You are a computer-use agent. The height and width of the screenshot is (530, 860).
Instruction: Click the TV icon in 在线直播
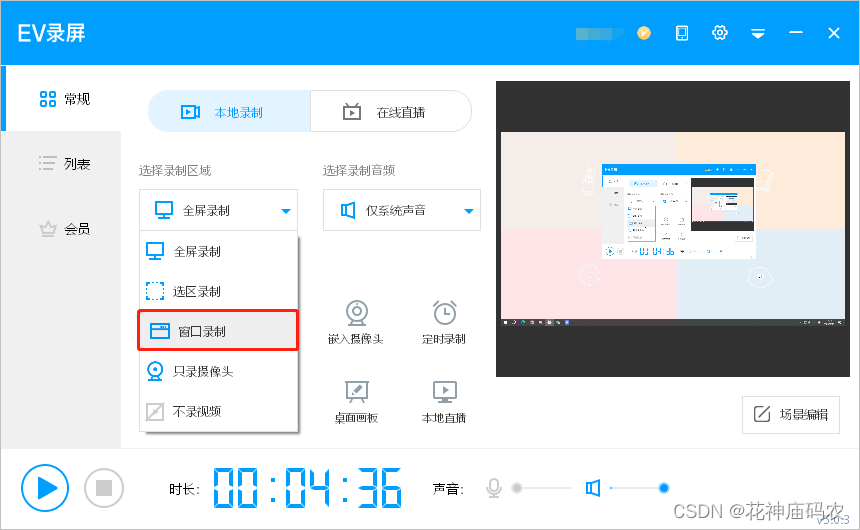pos(352,111)
